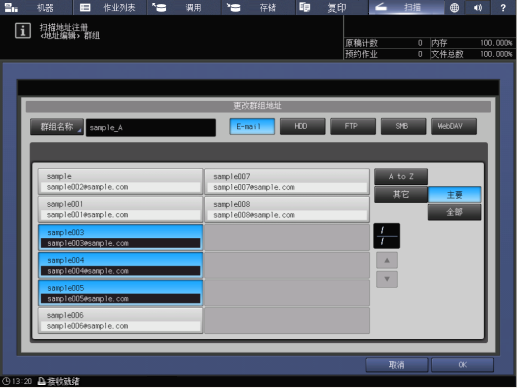Select the sample001 address entry

point(120,209)
